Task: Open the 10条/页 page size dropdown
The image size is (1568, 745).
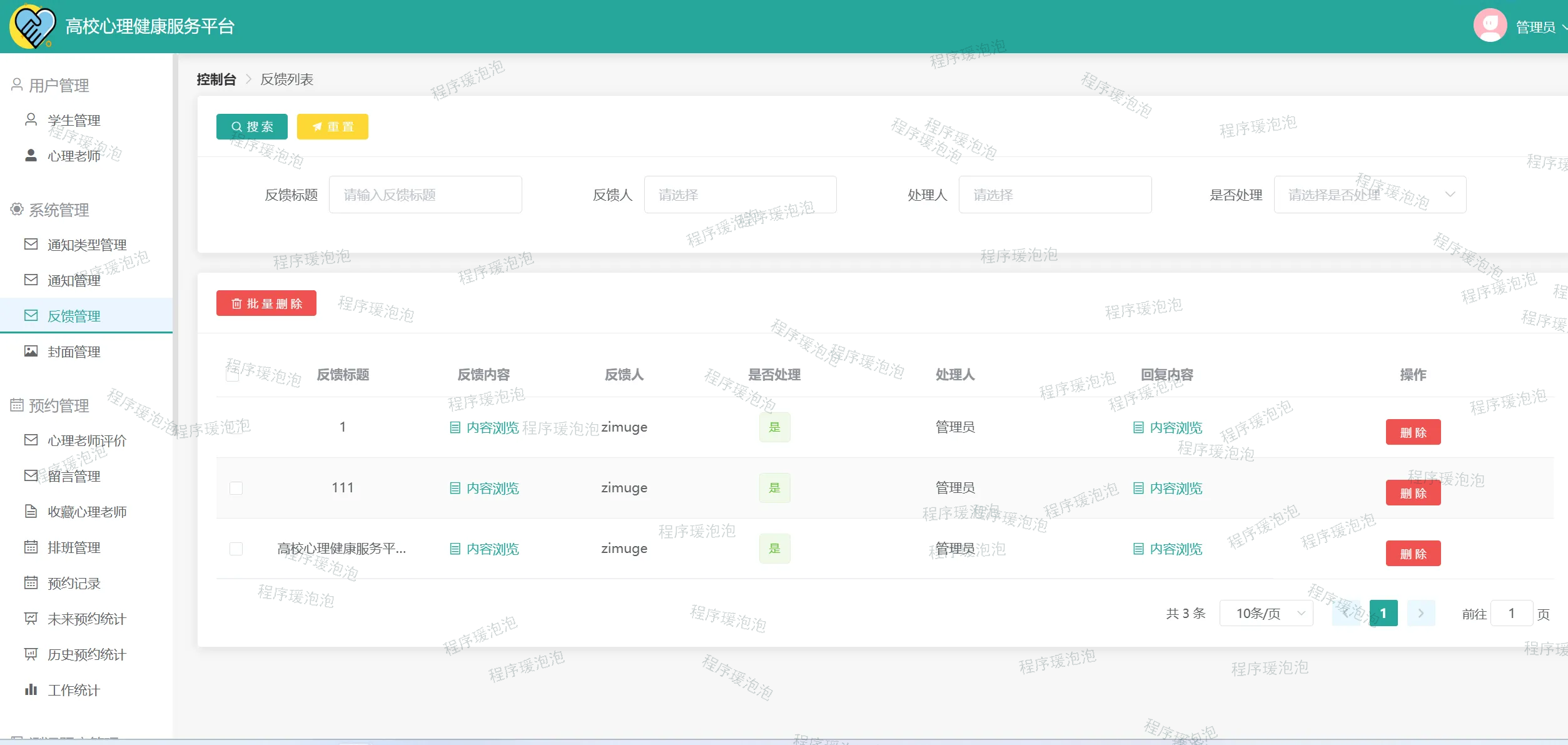Action: coord(1266,613)
